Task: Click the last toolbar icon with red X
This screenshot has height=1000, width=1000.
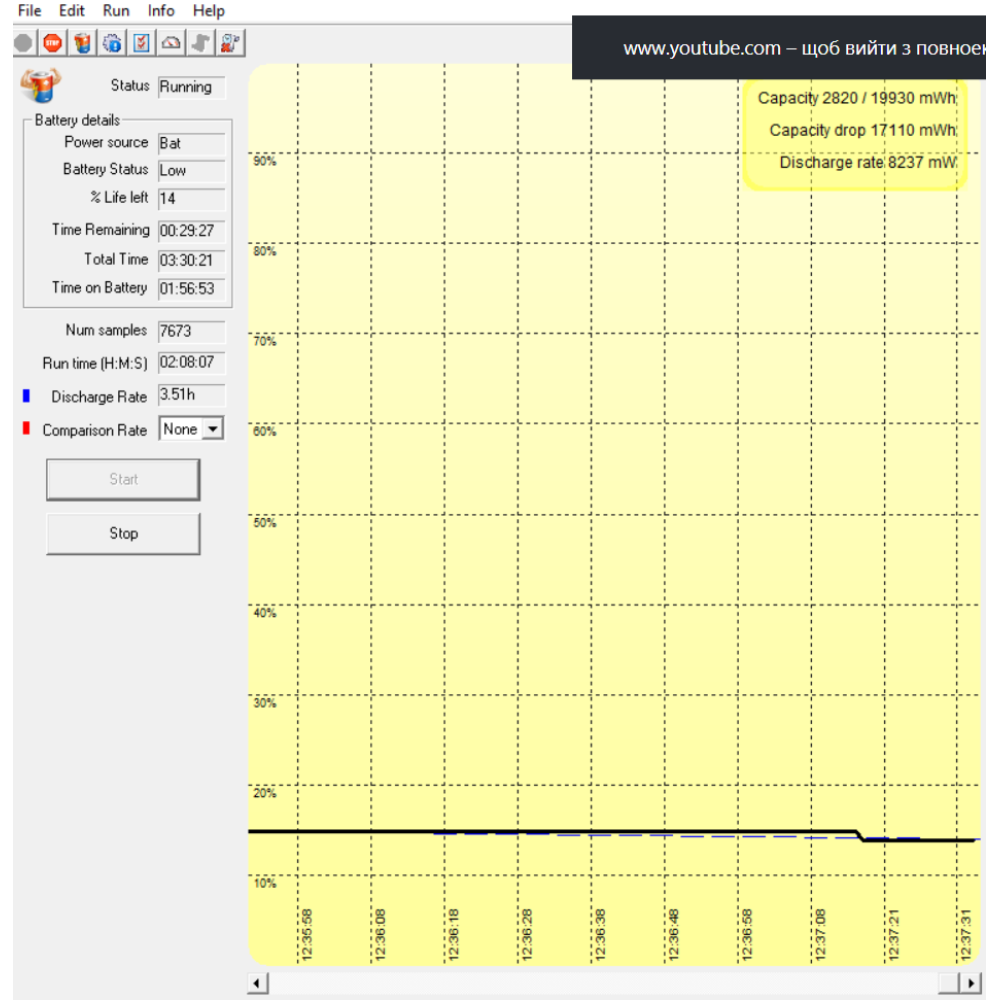Action: point(231,43)
